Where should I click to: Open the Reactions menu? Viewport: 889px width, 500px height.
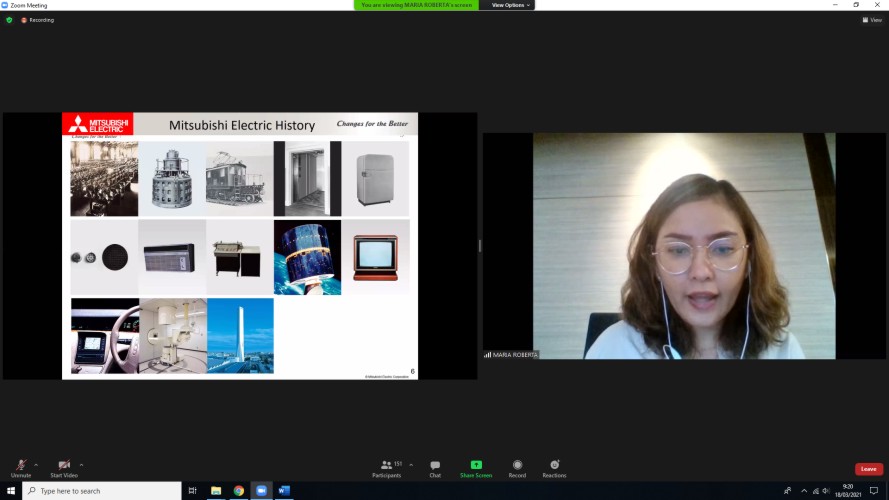point(554,468)
